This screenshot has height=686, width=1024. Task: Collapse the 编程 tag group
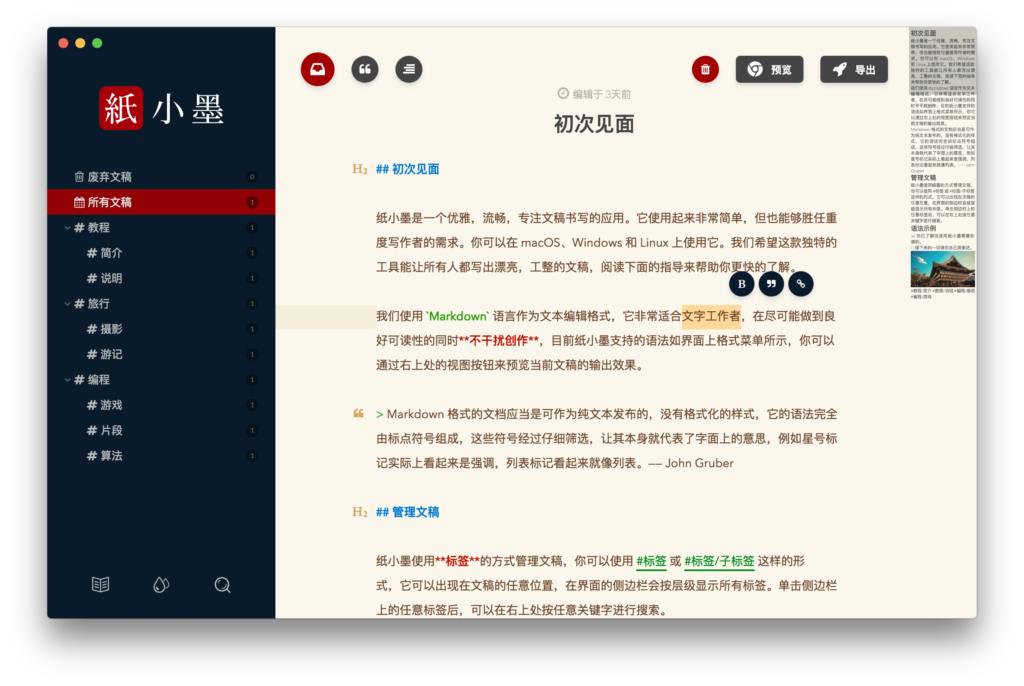68,380
